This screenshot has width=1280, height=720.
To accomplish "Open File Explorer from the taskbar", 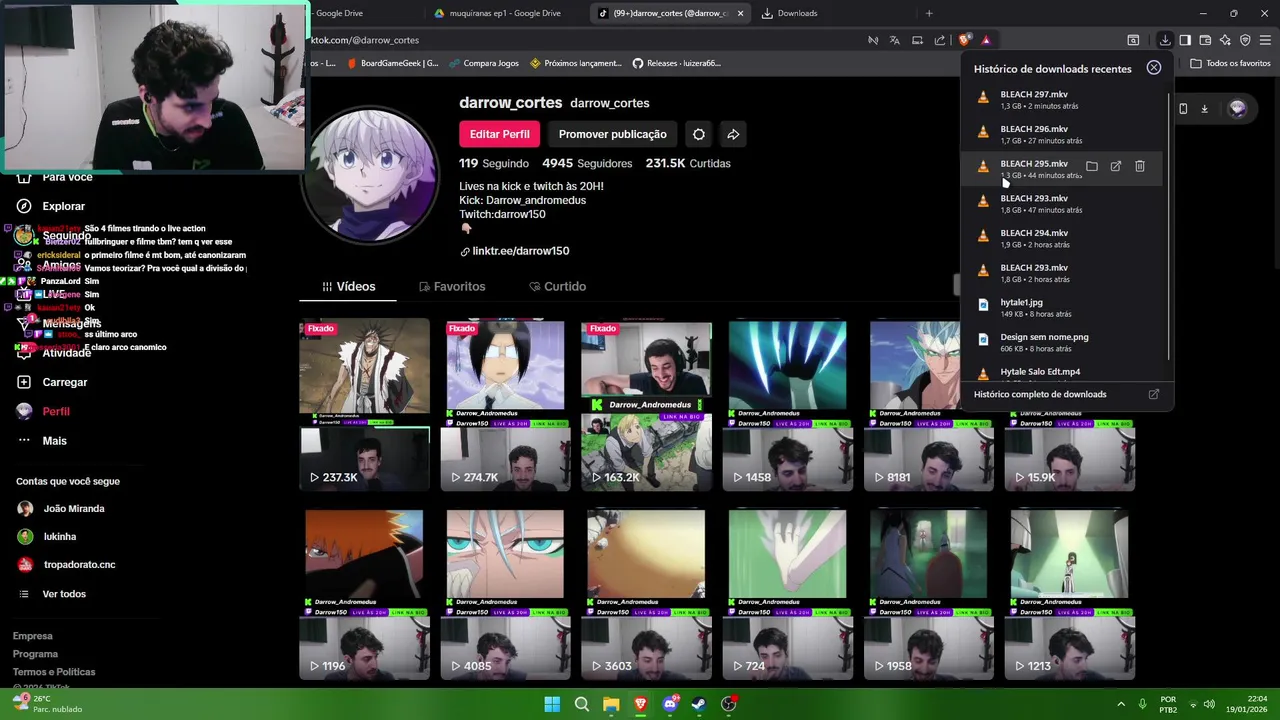I will [611, 704].
